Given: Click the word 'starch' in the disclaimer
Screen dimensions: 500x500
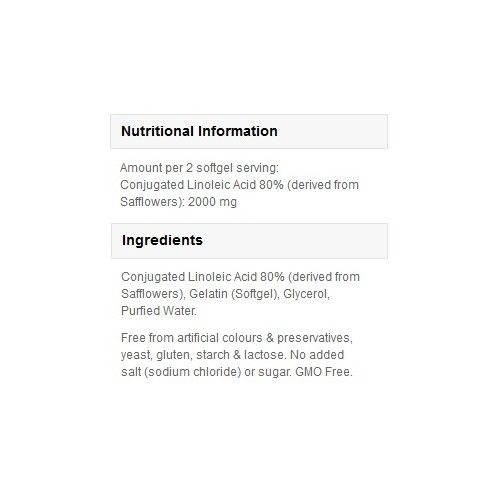Looking at the screenshot, I should (x=213, y=355).
